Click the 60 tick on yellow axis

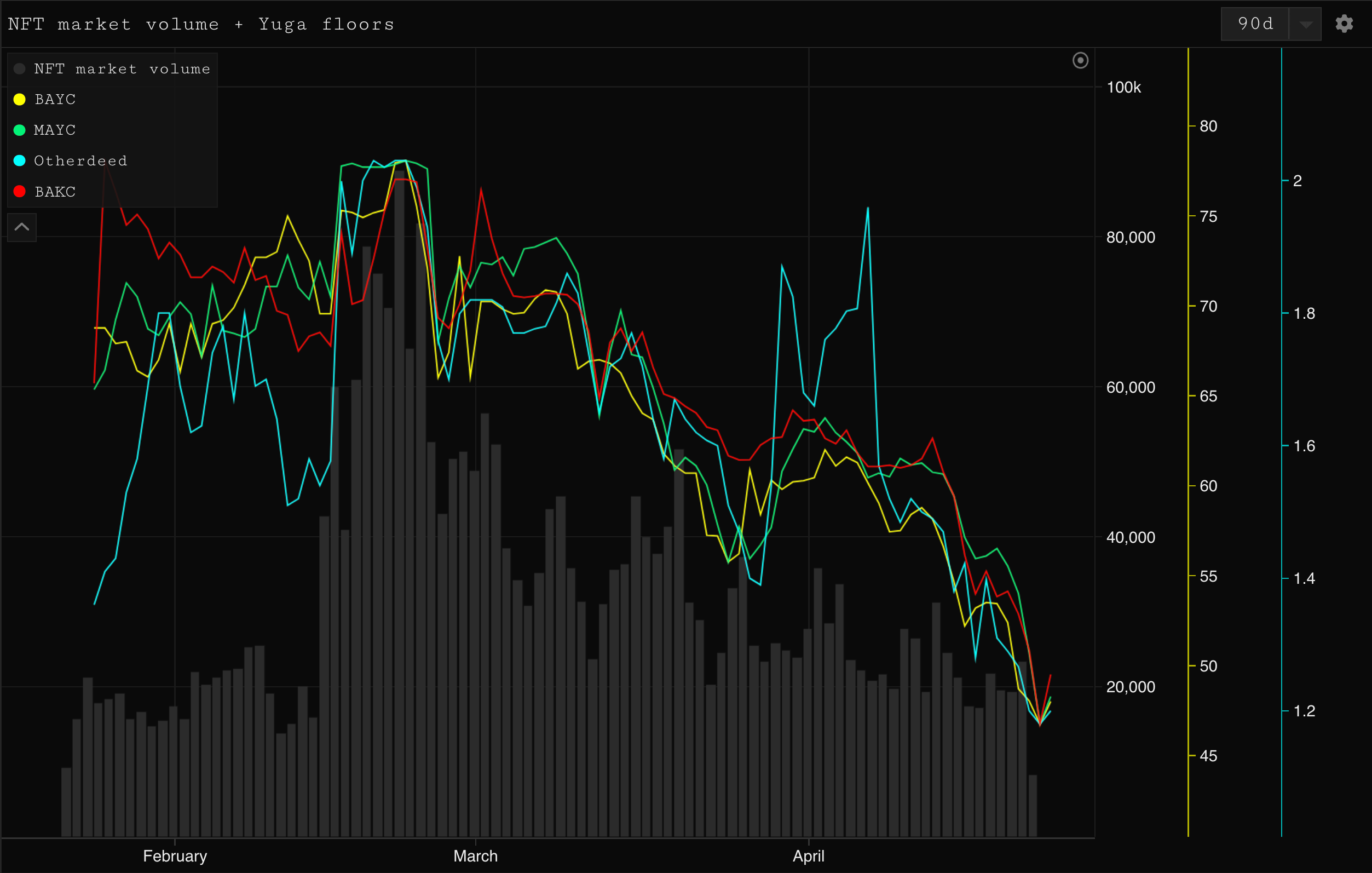pyautogui.click(x=1208, y=486)
